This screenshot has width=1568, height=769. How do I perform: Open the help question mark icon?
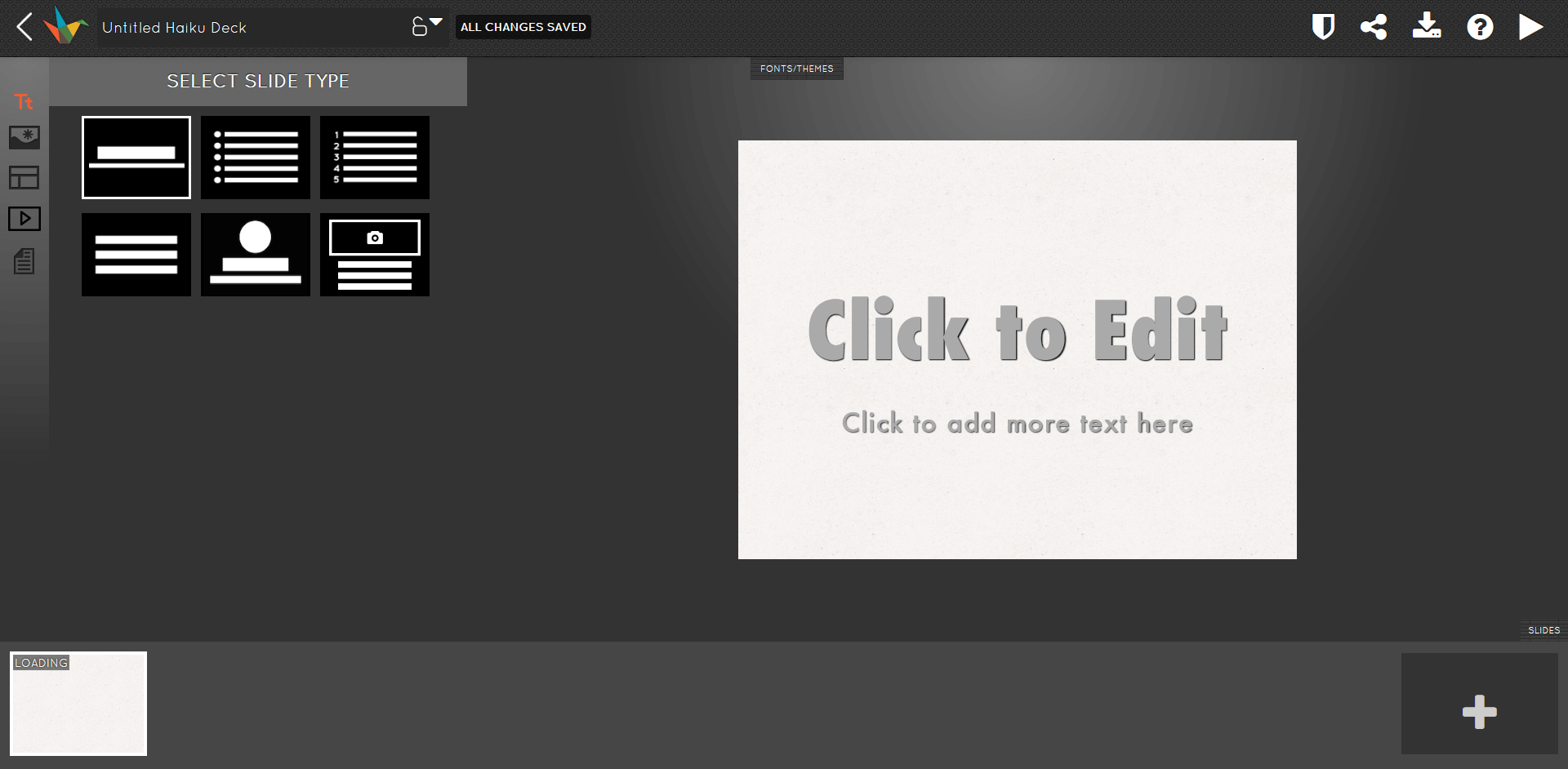point(1480,27)
